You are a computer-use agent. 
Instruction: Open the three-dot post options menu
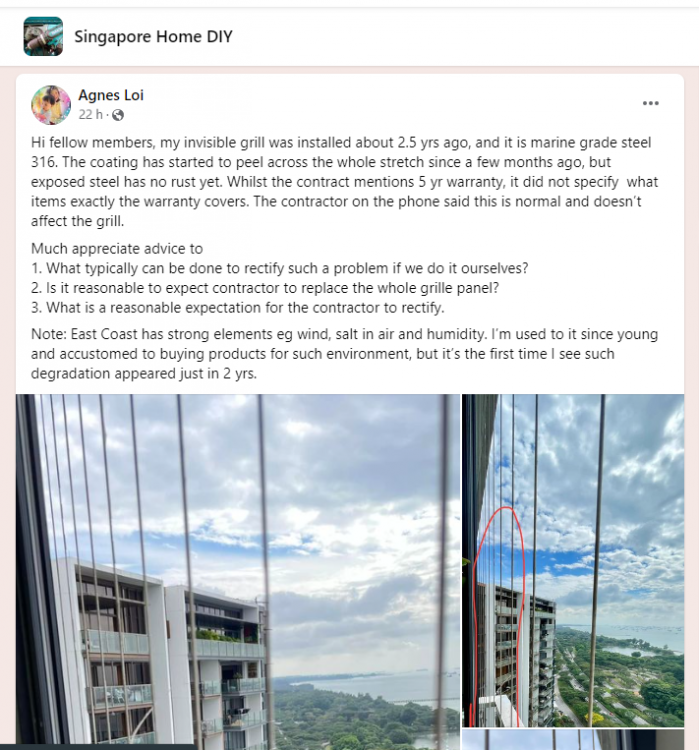click(x=650, y=103)
